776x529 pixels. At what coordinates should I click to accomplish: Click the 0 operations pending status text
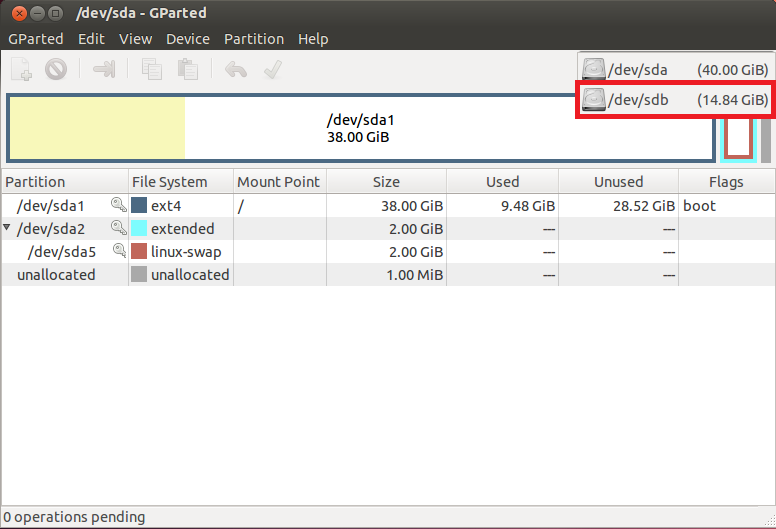pos(74,517)
